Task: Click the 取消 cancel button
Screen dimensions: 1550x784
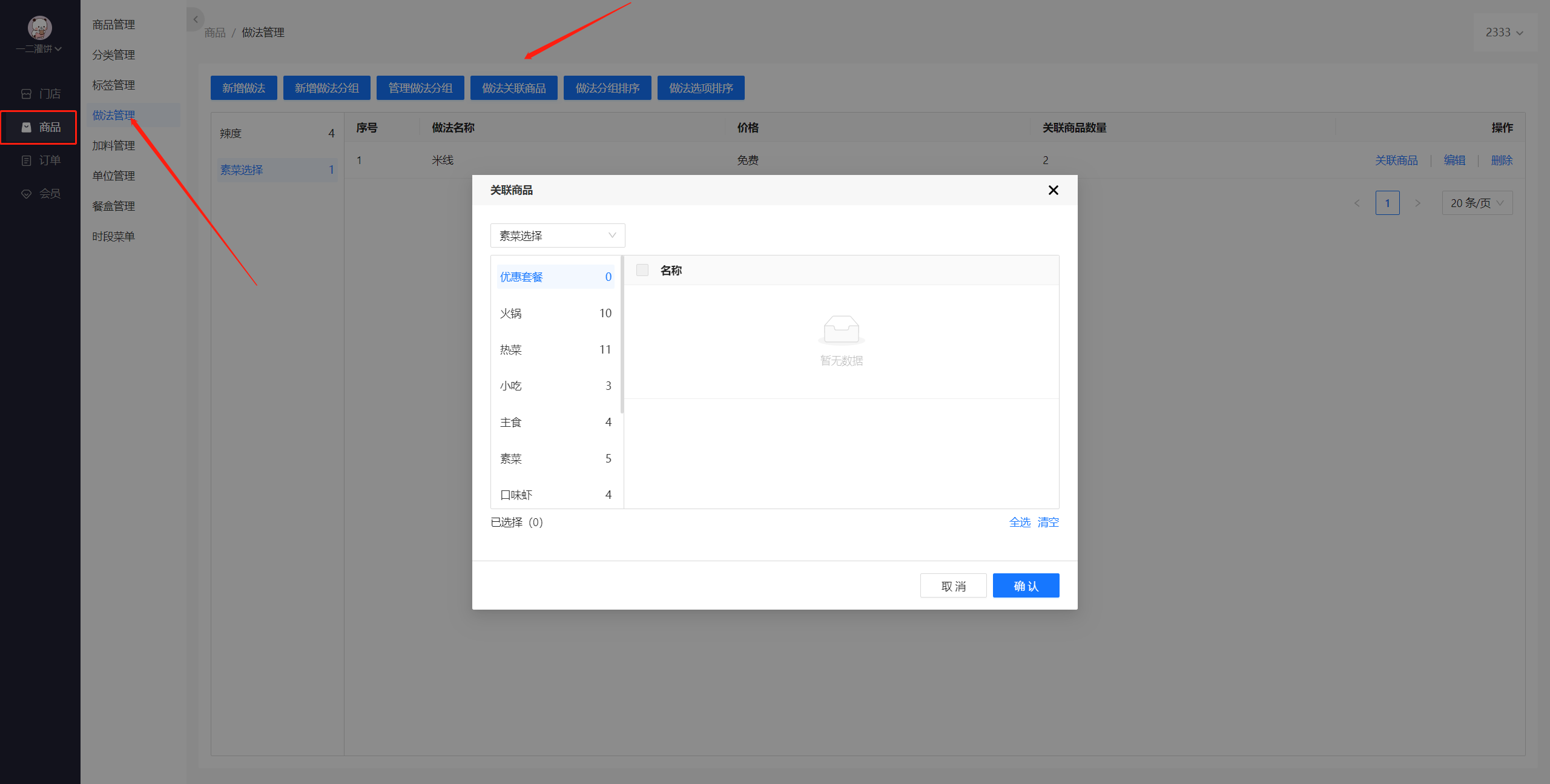Action: click(953, 585)
